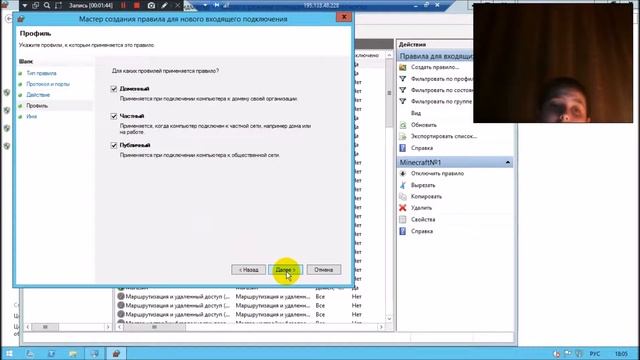Click the 18:05 clock in system tray
The height and width of the screenshot is (360, 640).
tap(621, 353)
